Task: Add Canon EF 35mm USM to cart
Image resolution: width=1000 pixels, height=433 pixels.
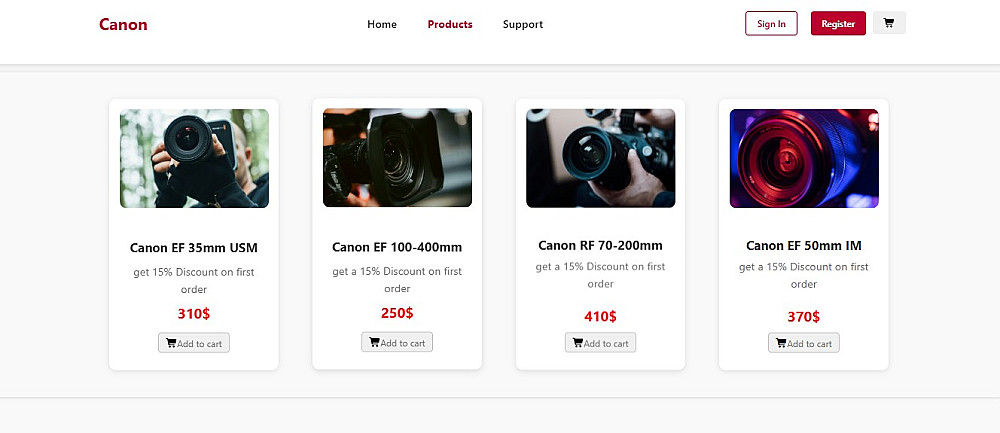Action: [x=194, y=343]
